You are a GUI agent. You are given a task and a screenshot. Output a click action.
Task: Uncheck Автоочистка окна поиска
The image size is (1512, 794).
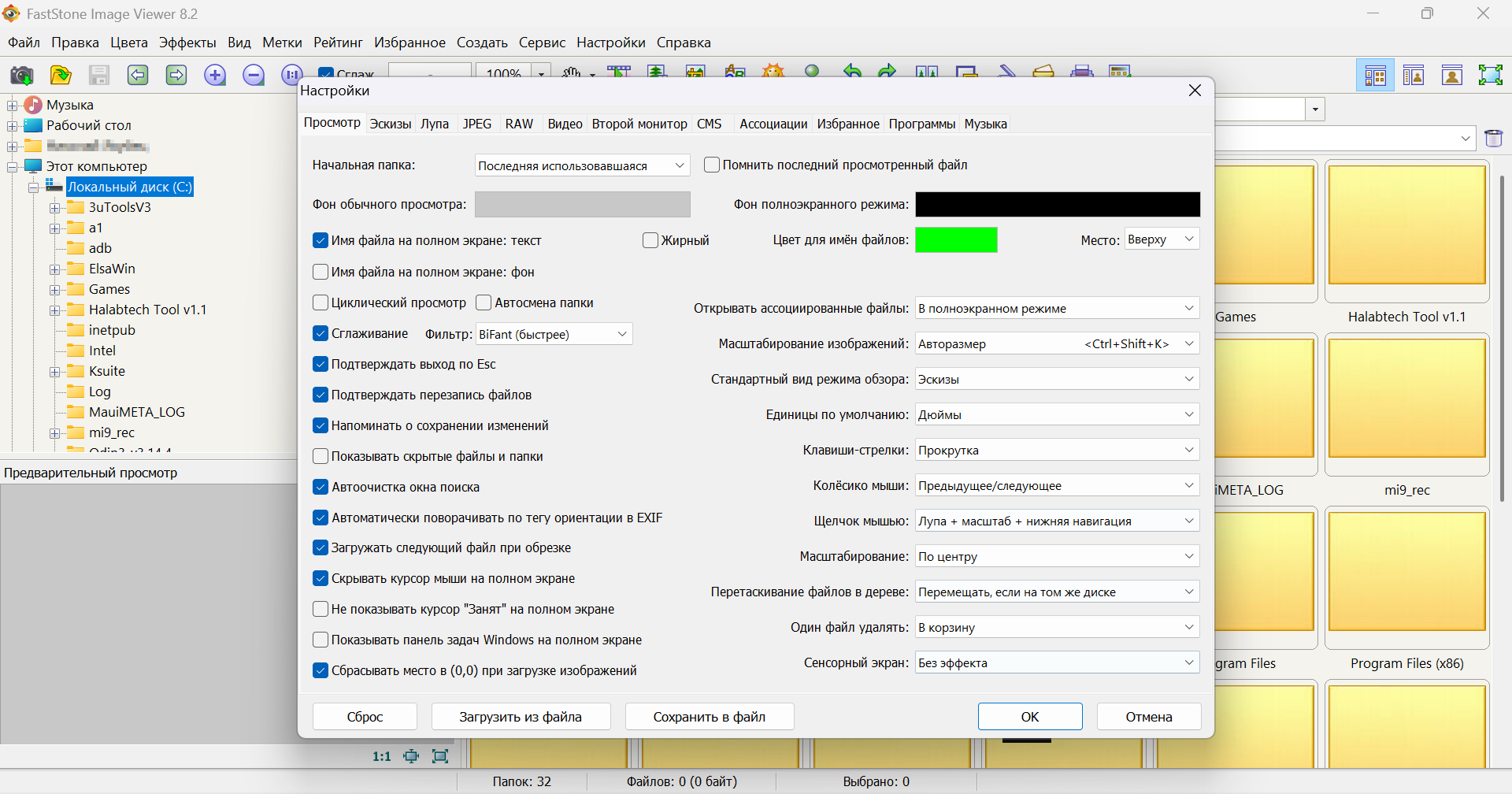click(x=321, y=487)
